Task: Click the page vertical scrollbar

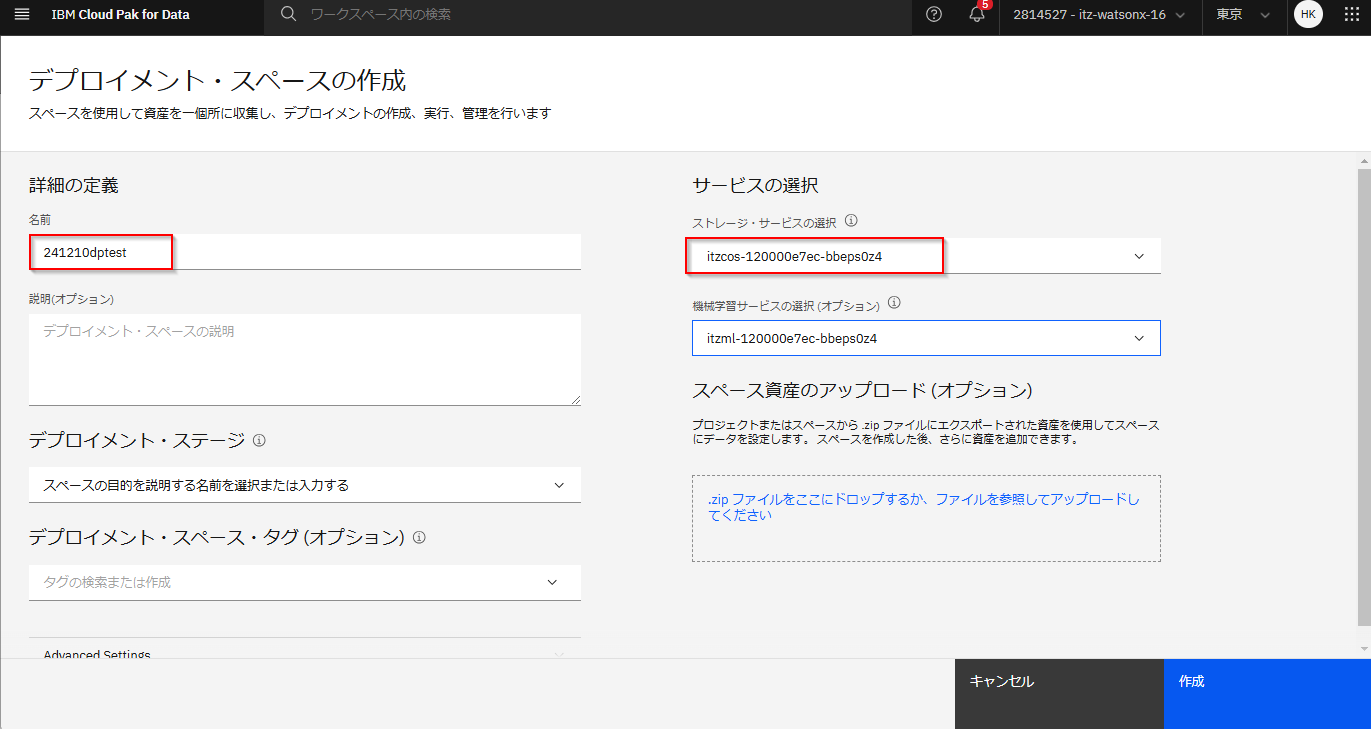Action: tap(1364, 397)
